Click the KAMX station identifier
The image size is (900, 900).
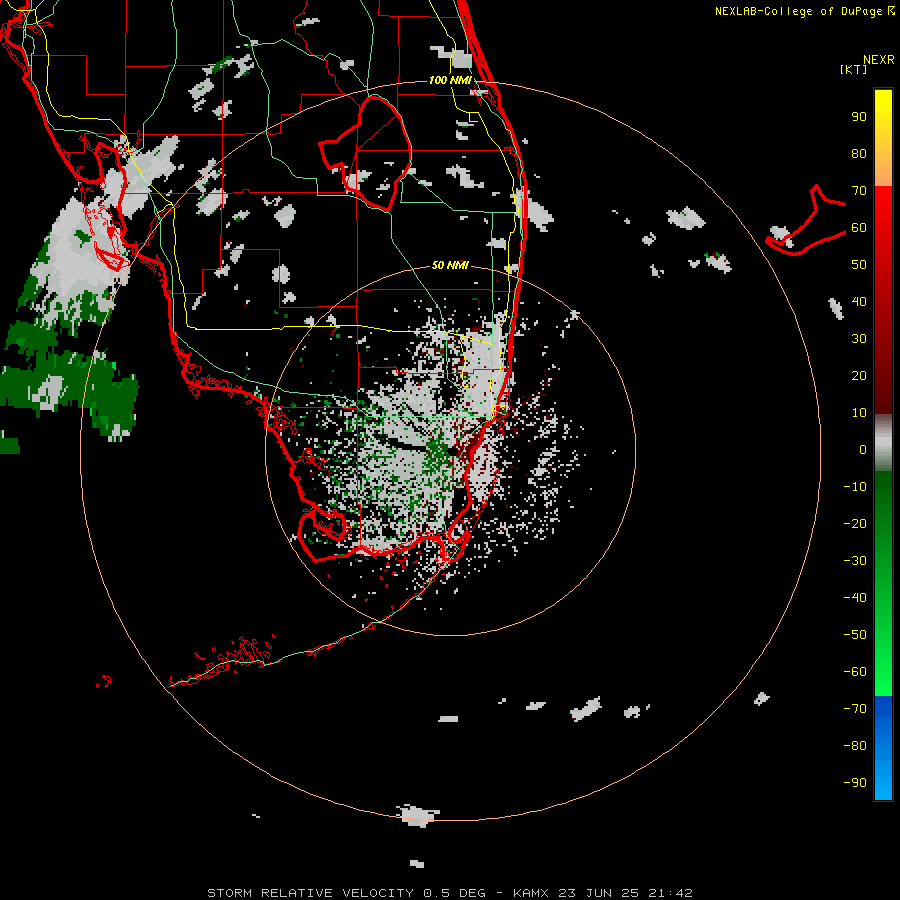[x=532, y=893]
